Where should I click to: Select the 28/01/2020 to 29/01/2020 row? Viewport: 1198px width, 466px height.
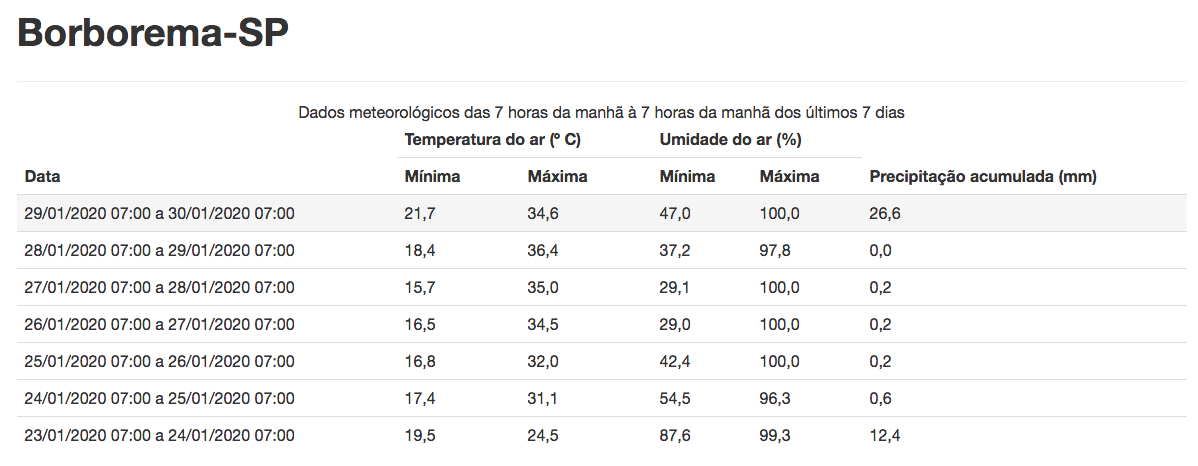[160, 250]
